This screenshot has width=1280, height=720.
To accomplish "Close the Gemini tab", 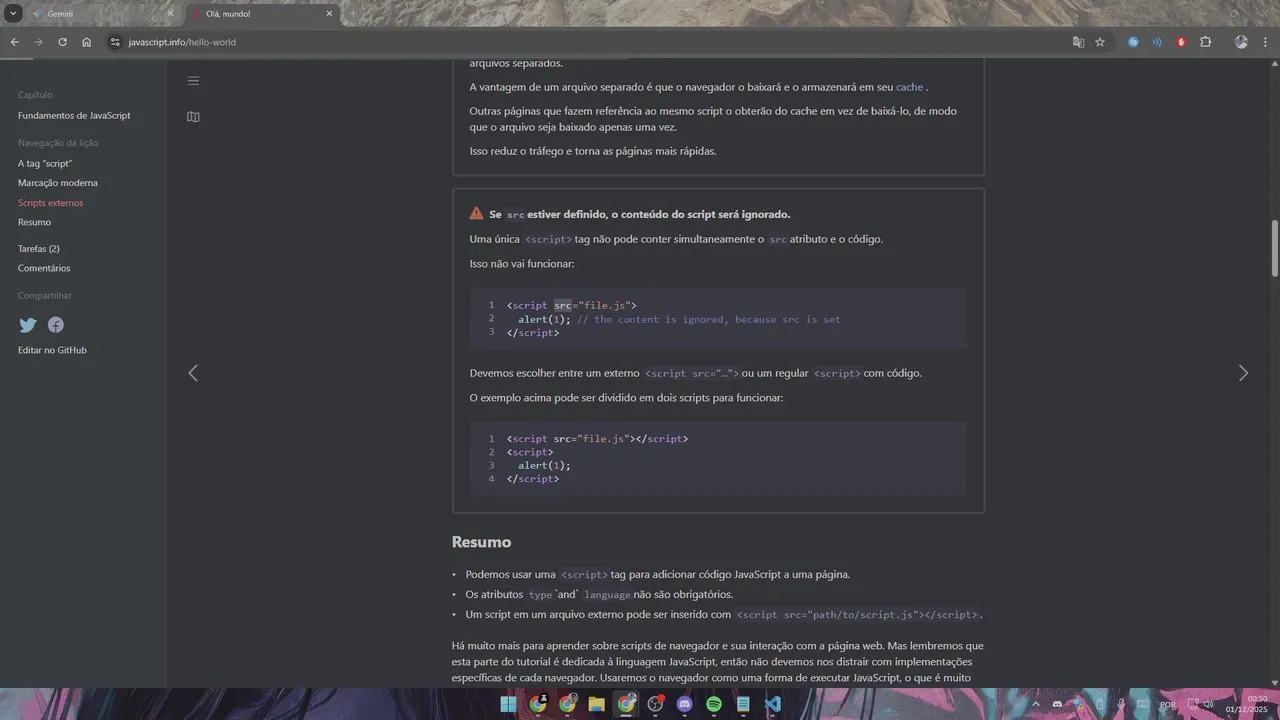I will coord(170,14).
